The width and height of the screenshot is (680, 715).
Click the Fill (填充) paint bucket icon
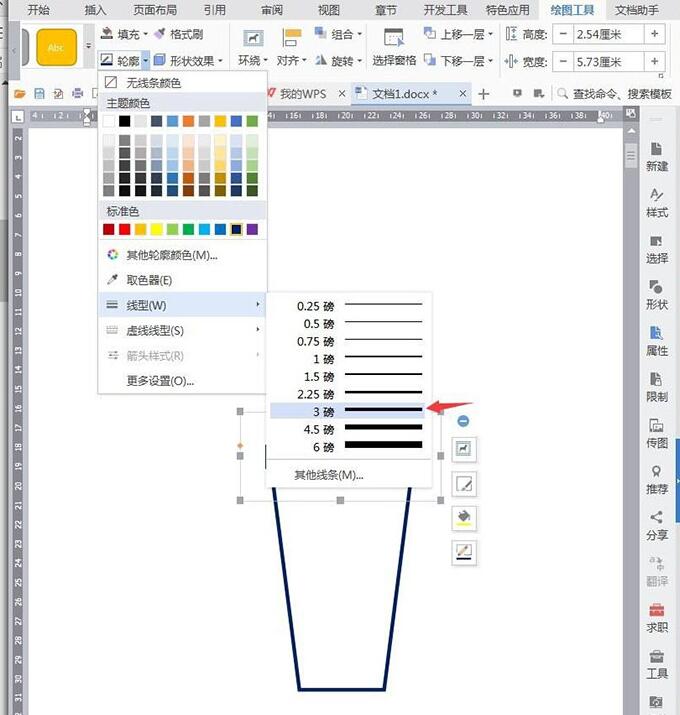tap(107, 34)
